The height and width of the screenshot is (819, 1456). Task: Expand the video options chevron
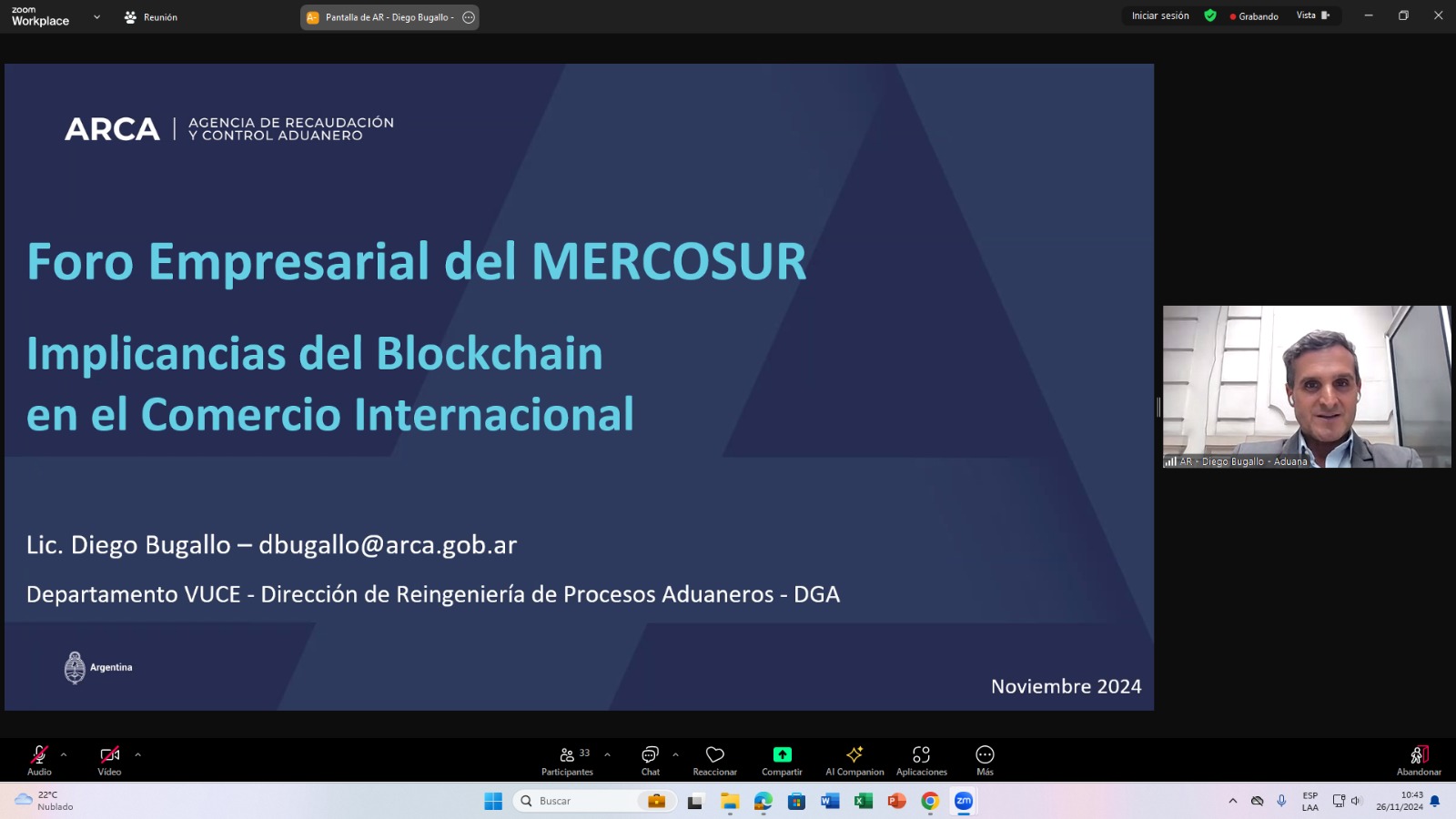point(138,754)
